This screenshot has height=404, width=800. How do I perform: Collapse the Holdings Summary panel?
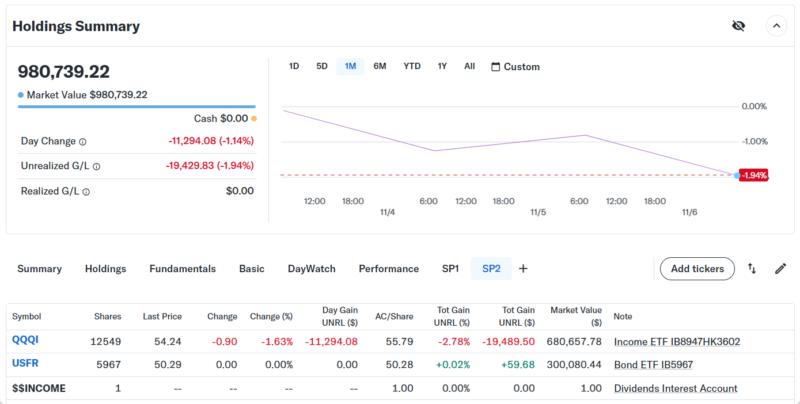point(777,26)
